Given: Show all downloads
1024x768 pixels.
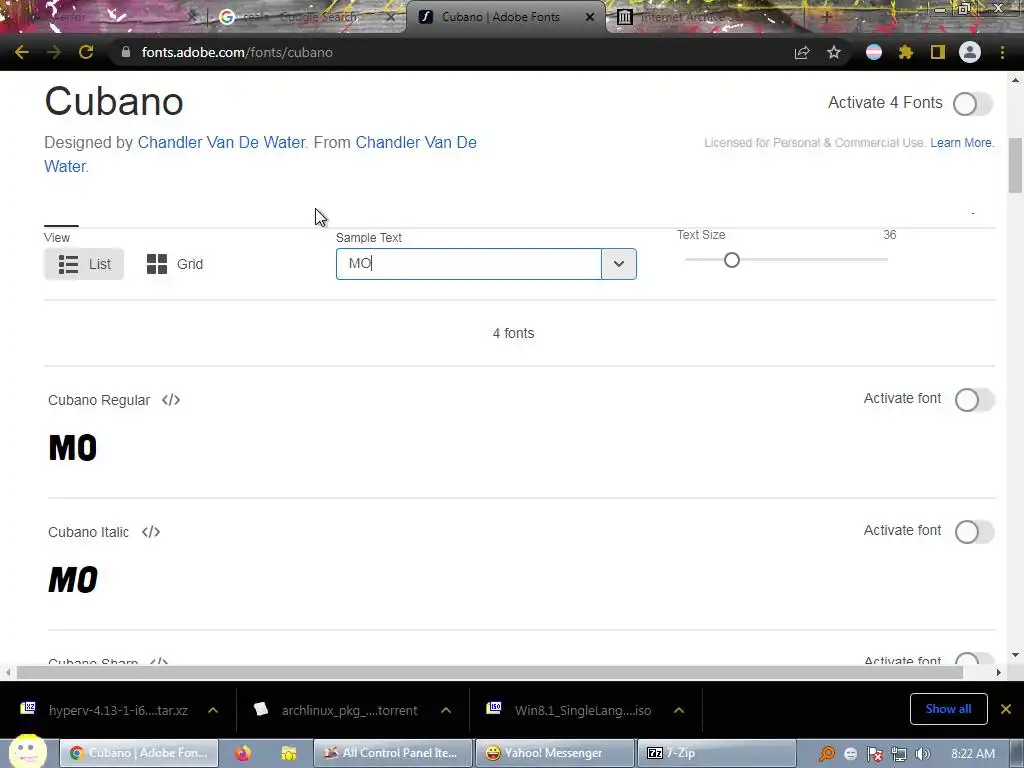Looking at the screenshot, I should point(948,709).
